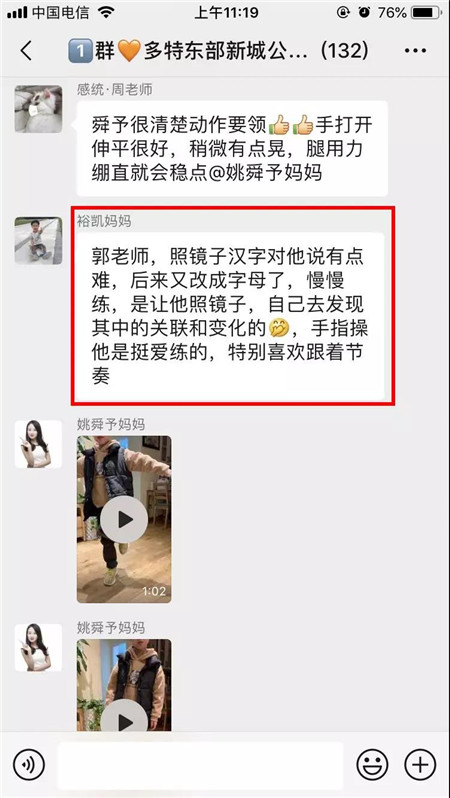This screenshot has height=798, width=450.
Task: Select 裕凯妈妈's message about 照镜子汉字
Action: pyautogui.click(x=230, y=316)
